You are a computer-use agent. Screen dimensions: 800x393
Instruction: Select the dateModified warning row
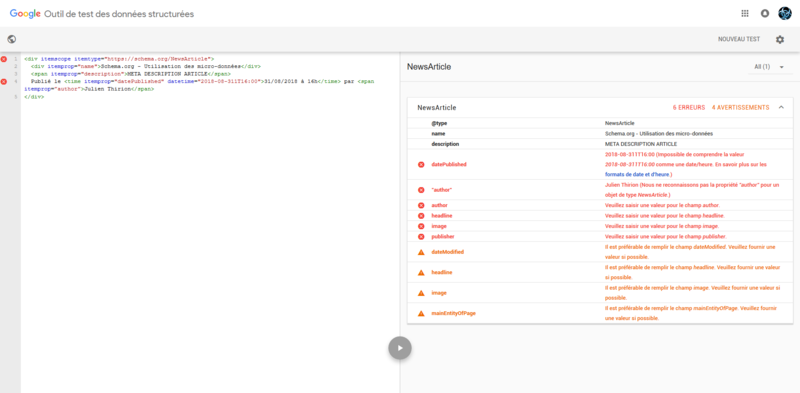(x=600, y=252)
